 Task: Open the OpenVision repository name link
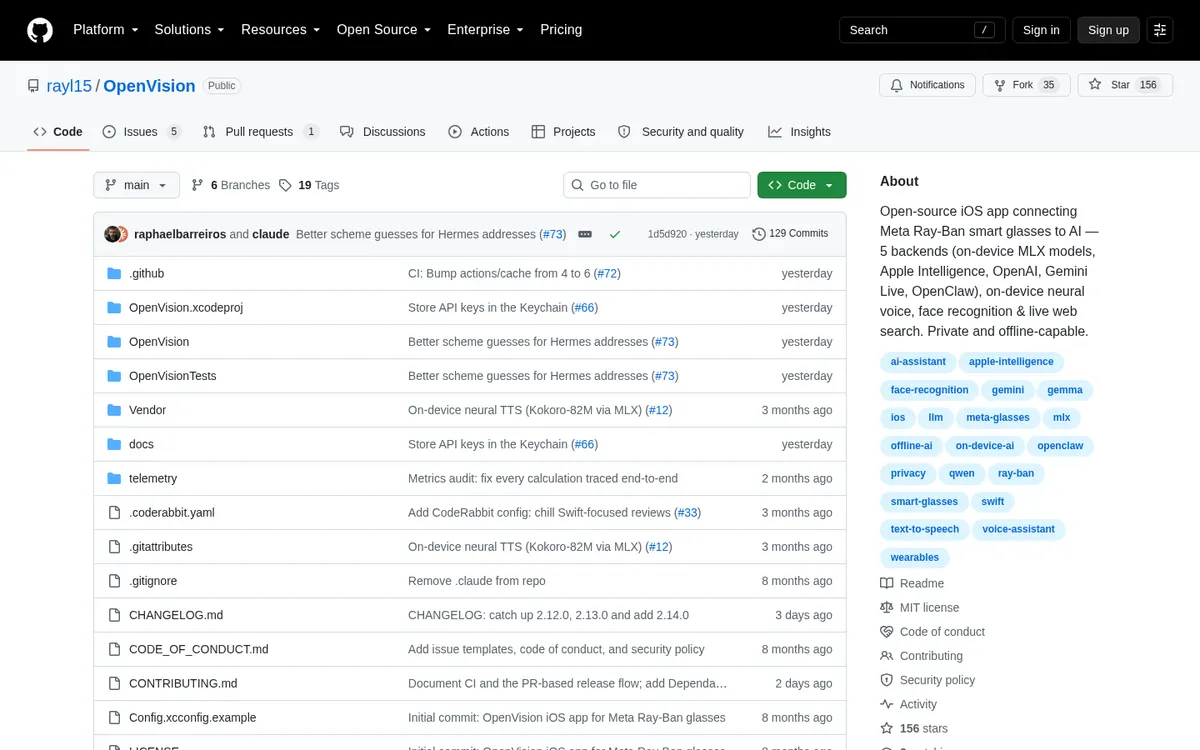(149, 86)
